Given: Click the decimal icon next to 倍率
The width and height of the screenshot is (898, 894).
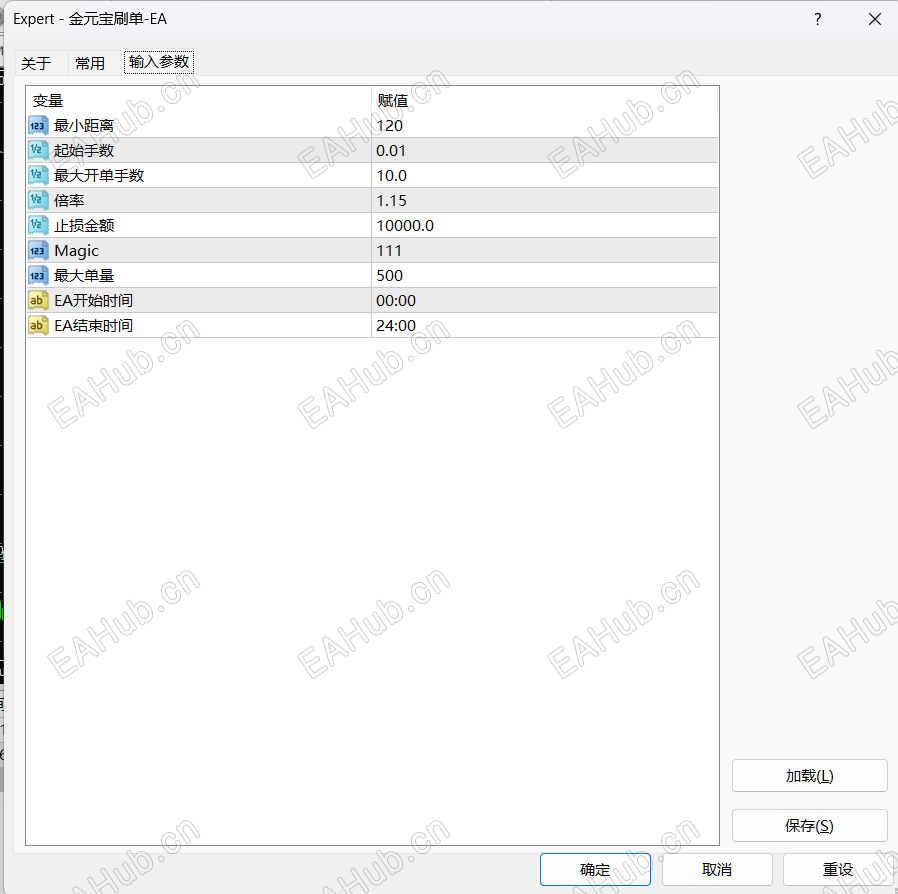Looking at the screenshot, I should [37, 200].
